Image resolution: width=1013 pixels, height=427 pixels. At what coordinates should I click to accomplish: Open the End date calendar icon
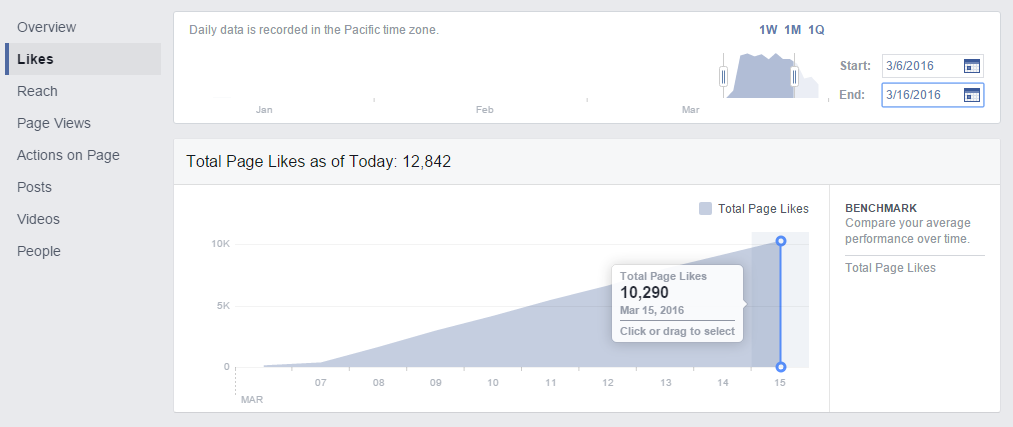[x=972, y=95]
